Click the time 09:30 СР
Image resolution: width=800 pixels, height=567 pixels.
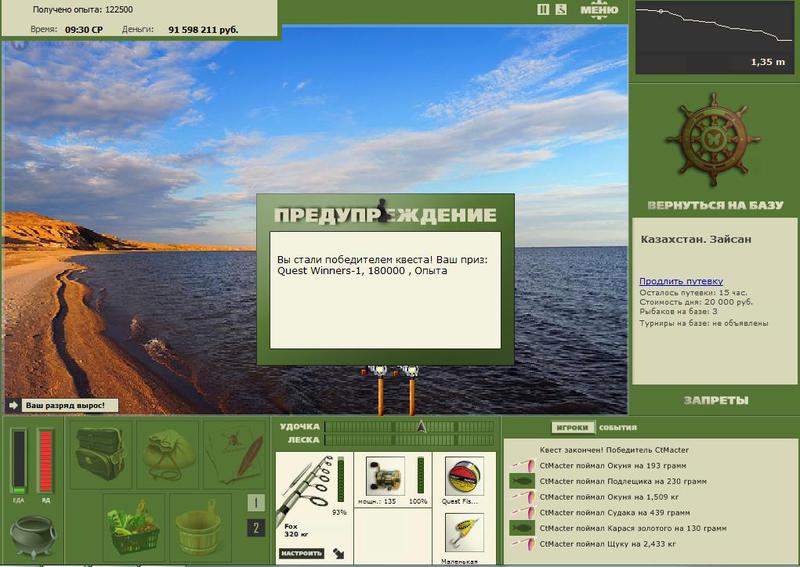tap(84, 30)
